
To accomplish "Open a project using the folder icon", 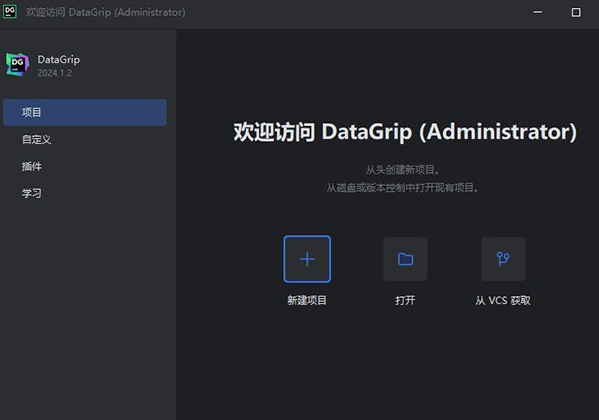I will [x=405, y=259].
